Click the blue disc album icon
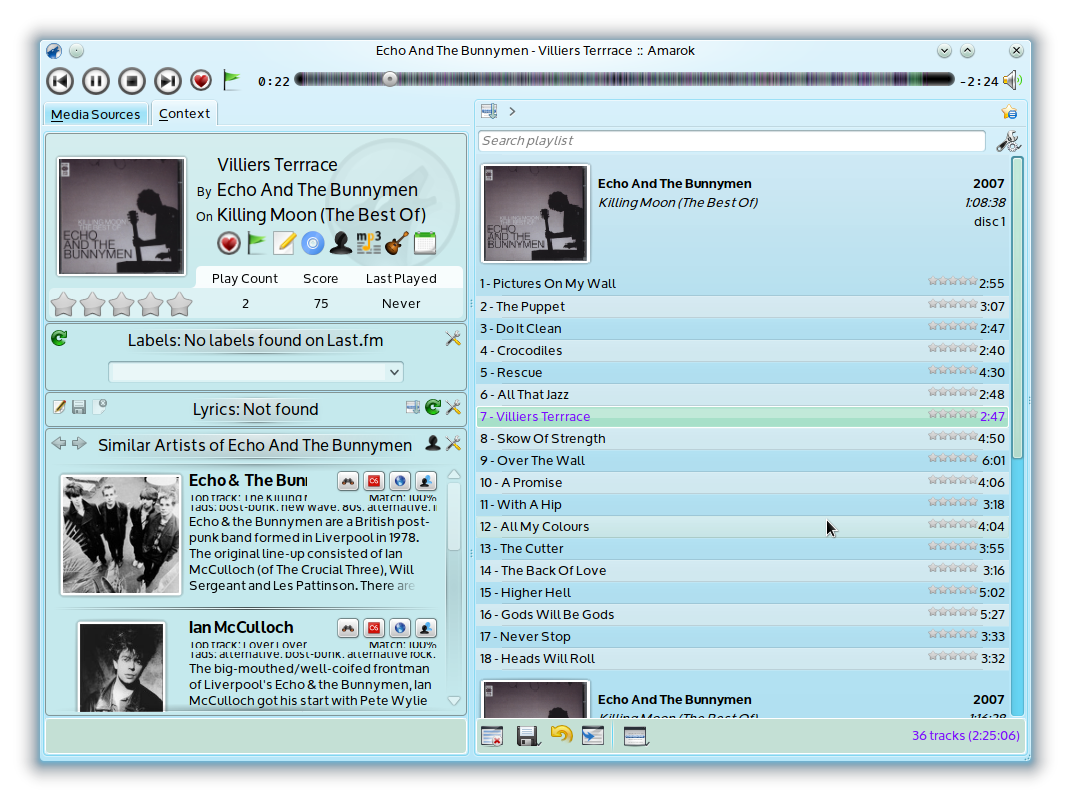This screenshot has width=1071, height=801. click(313, 243)
